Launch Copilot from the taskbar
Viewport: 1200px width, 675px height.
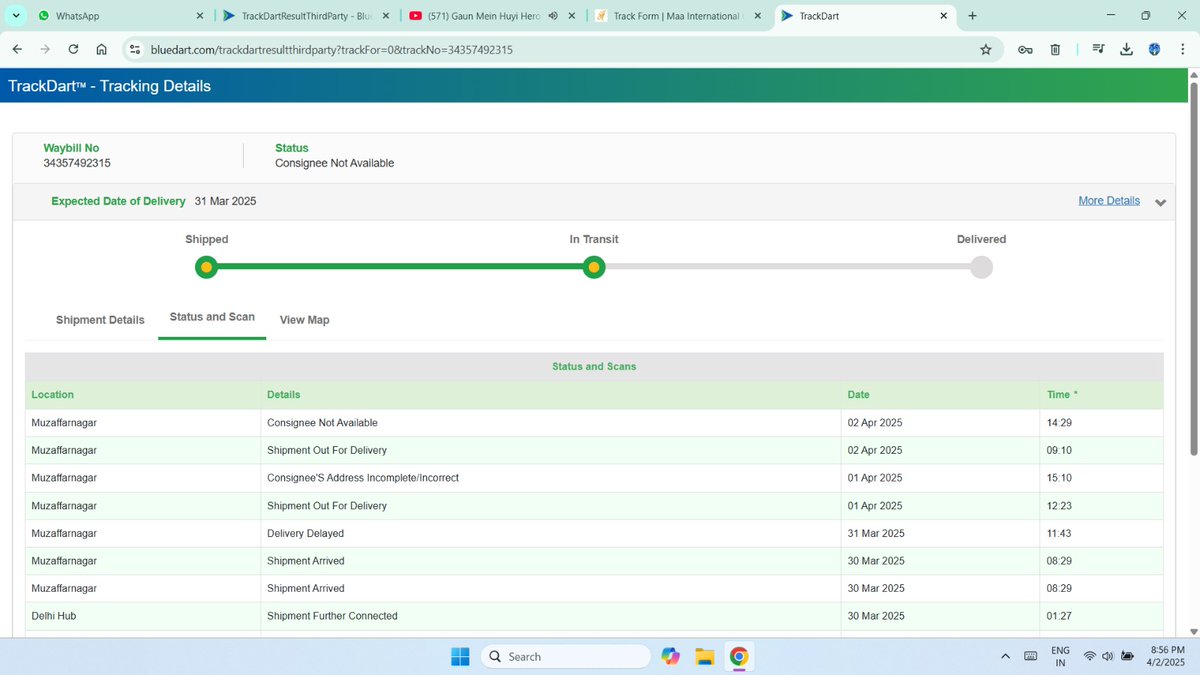[670, 656]
